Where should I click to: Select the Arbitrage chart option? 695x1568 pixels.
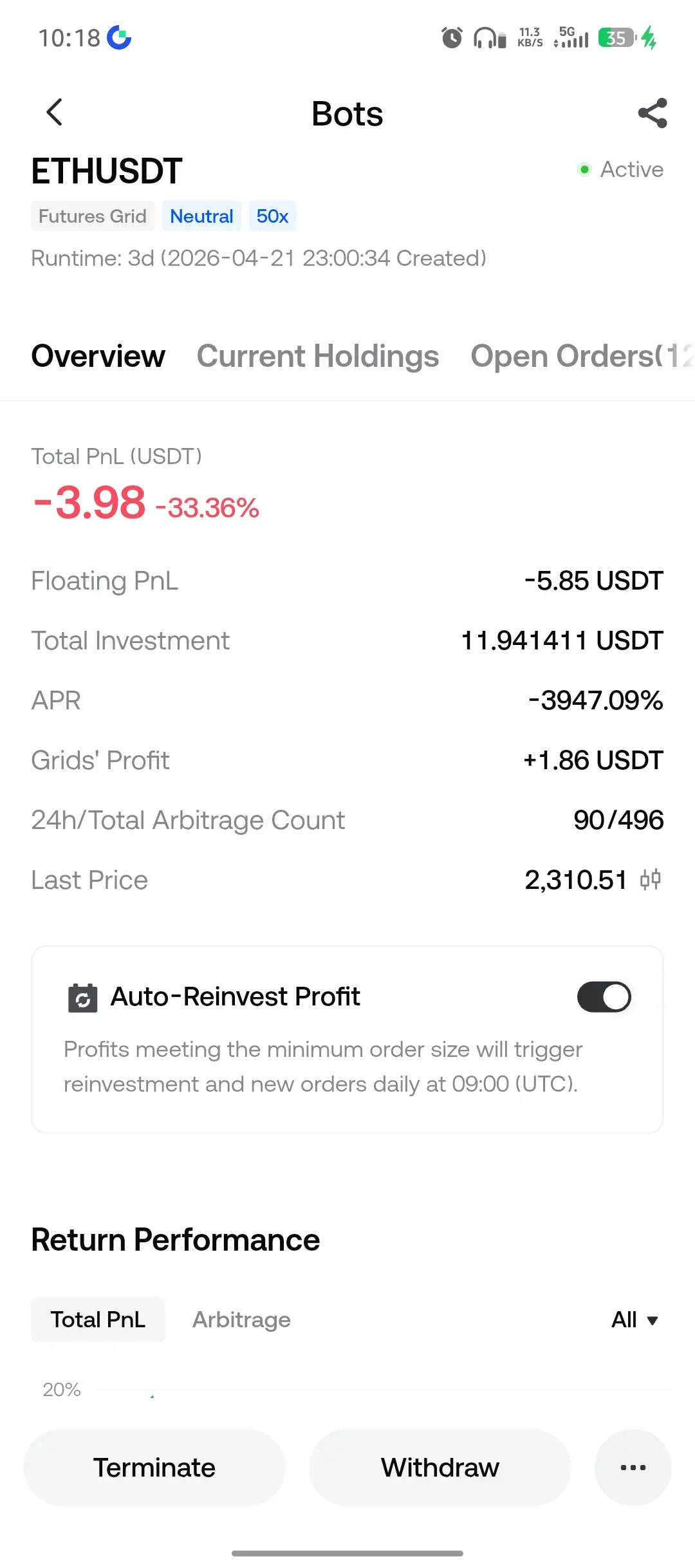[x=241, y=1320]
